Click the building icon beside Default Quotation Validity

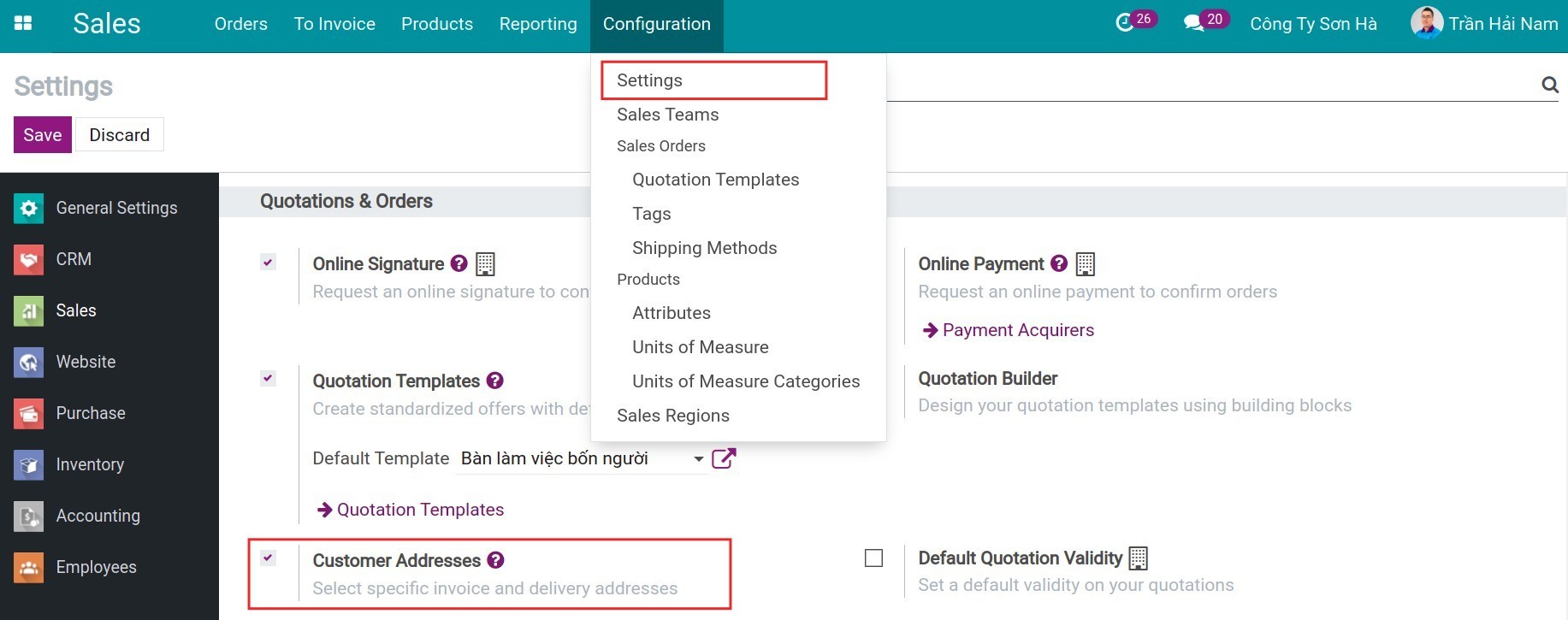(x=1139, y=558)
